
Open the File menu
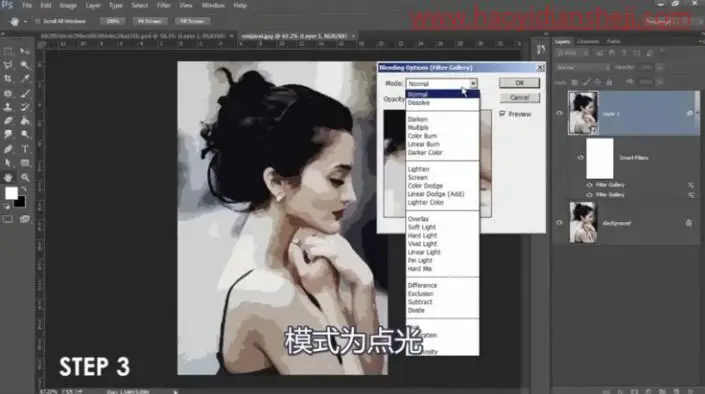(x=27, y=5)
